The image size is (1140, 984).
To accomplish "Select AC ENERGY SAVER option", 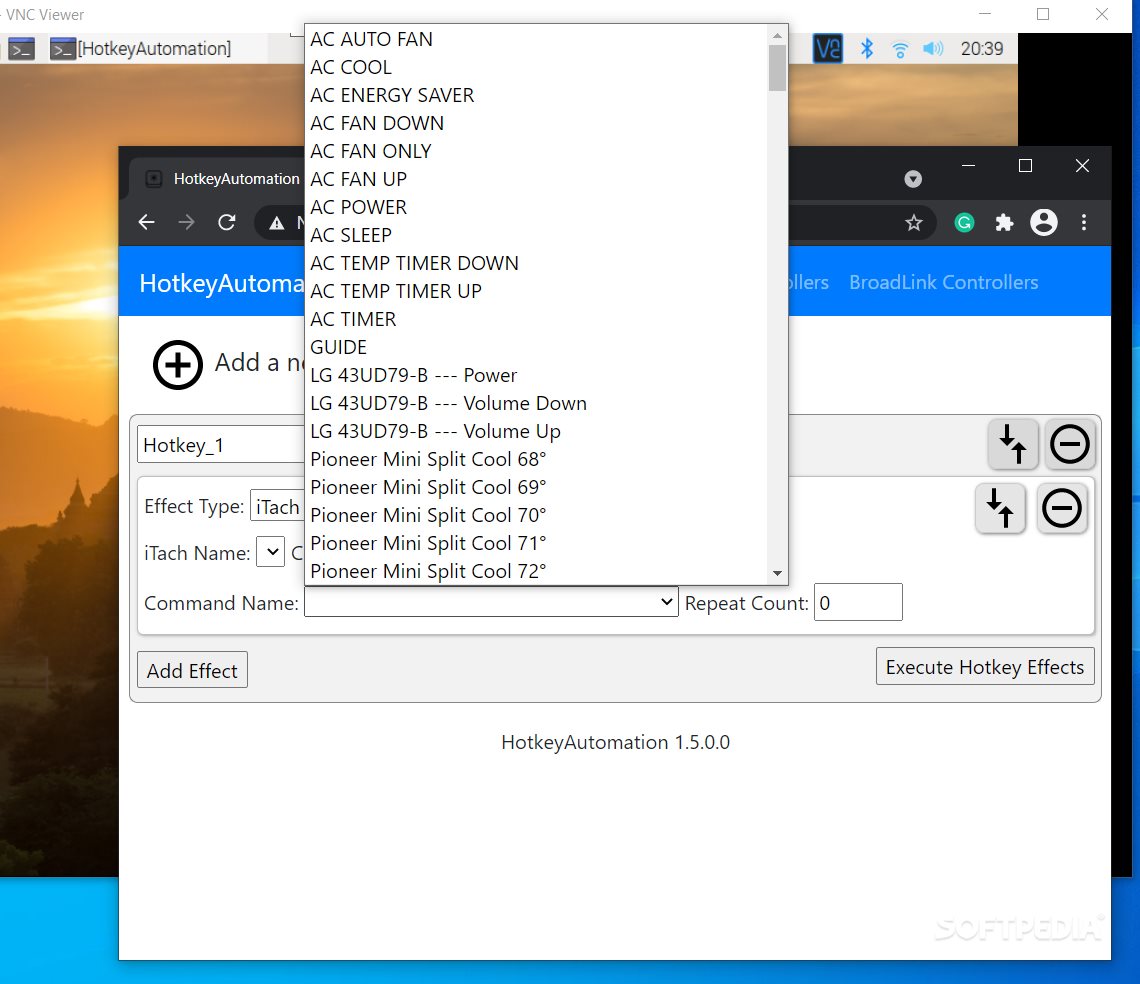I will [x=536, y=95].
